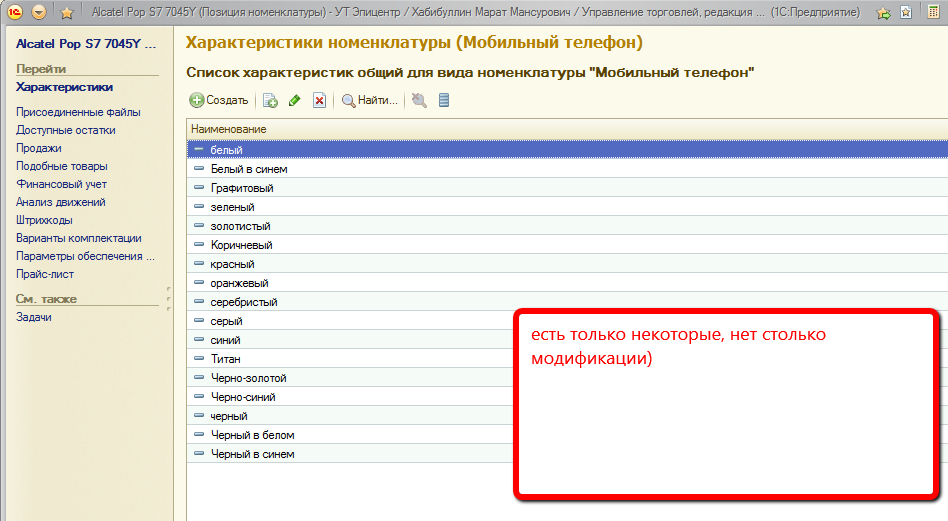Click the copy-item icon in the toolbar
Screen dimensions: 948x521
coord(270,100)
